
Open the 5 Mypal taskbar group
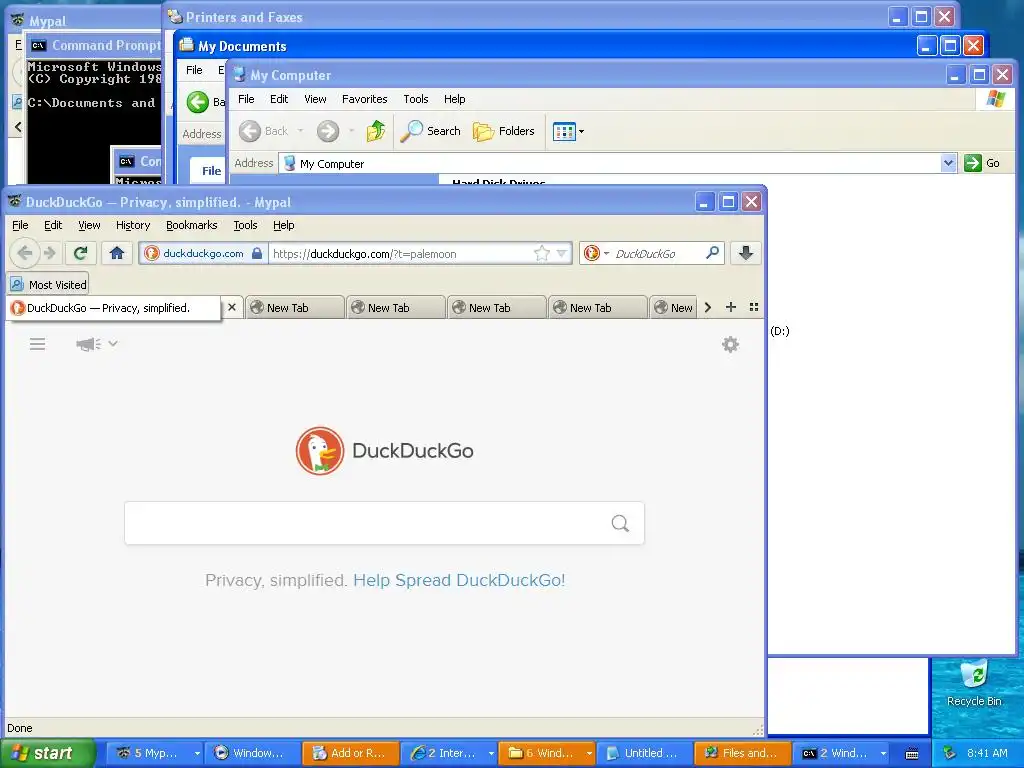(x=154, y=753)
